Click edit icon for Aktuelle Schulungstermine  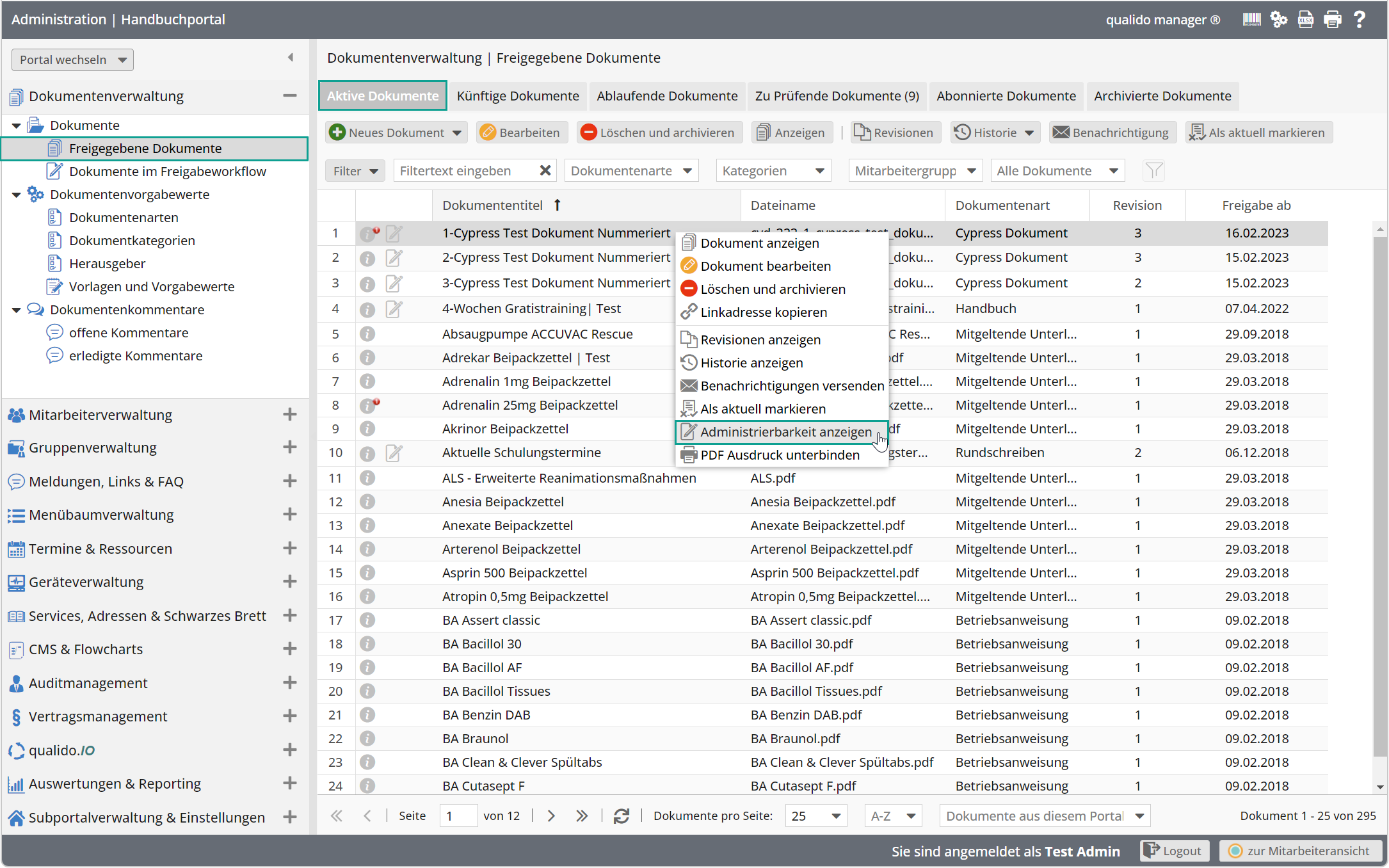394,453
